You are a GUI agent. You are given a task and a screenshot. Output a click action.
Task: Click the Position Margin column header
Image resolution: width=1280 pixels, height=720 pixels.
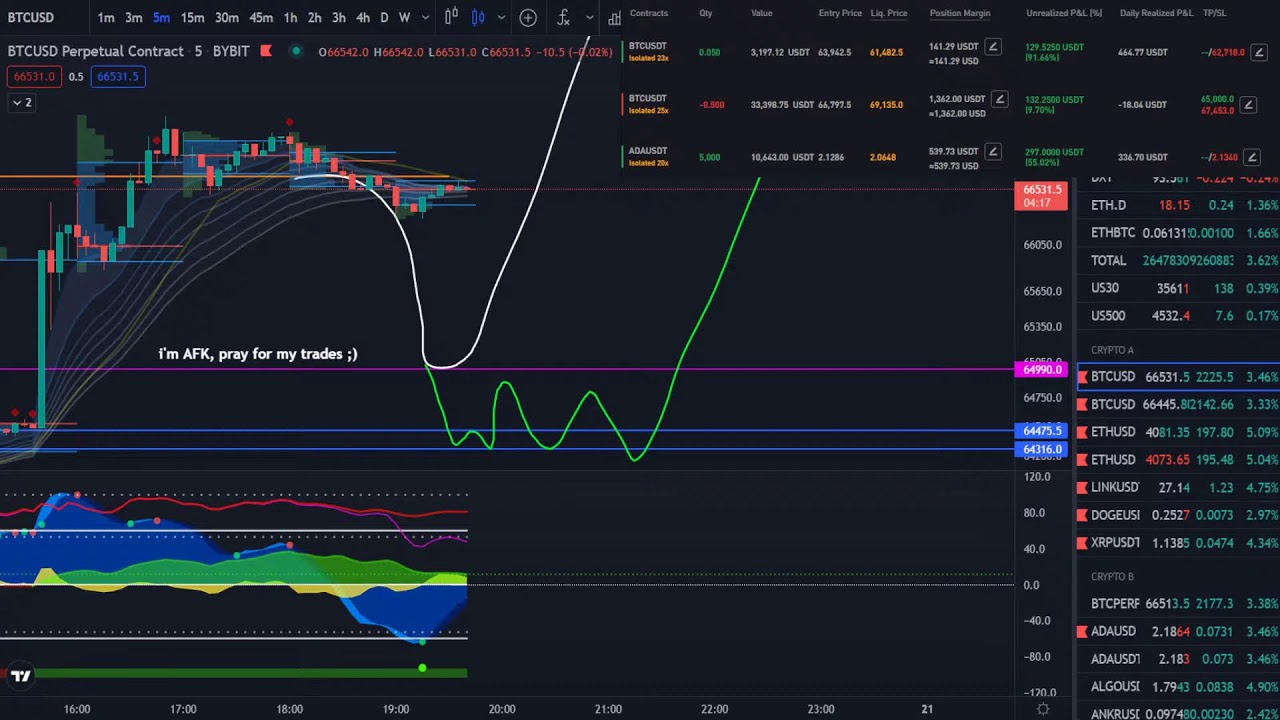pos(960,13)
